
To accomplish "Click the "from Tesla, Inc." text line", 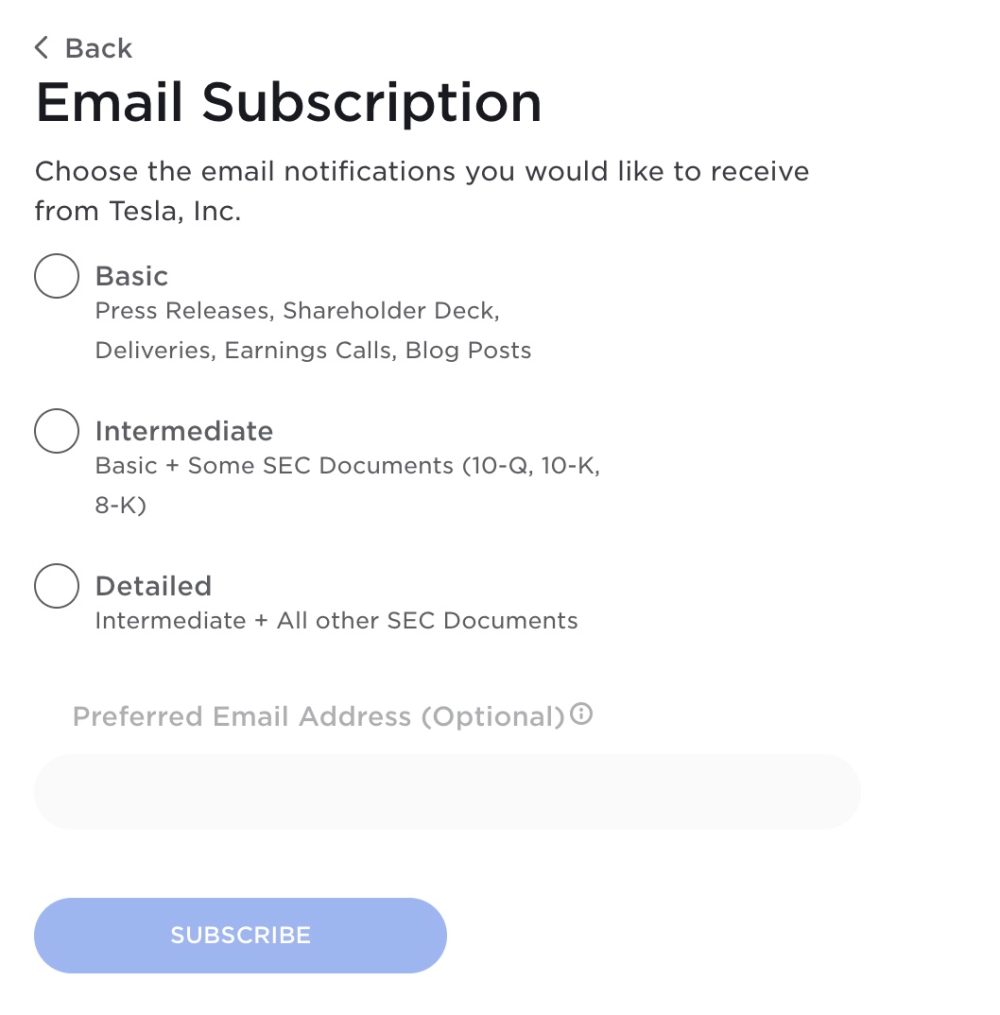I will click(138, 211).
